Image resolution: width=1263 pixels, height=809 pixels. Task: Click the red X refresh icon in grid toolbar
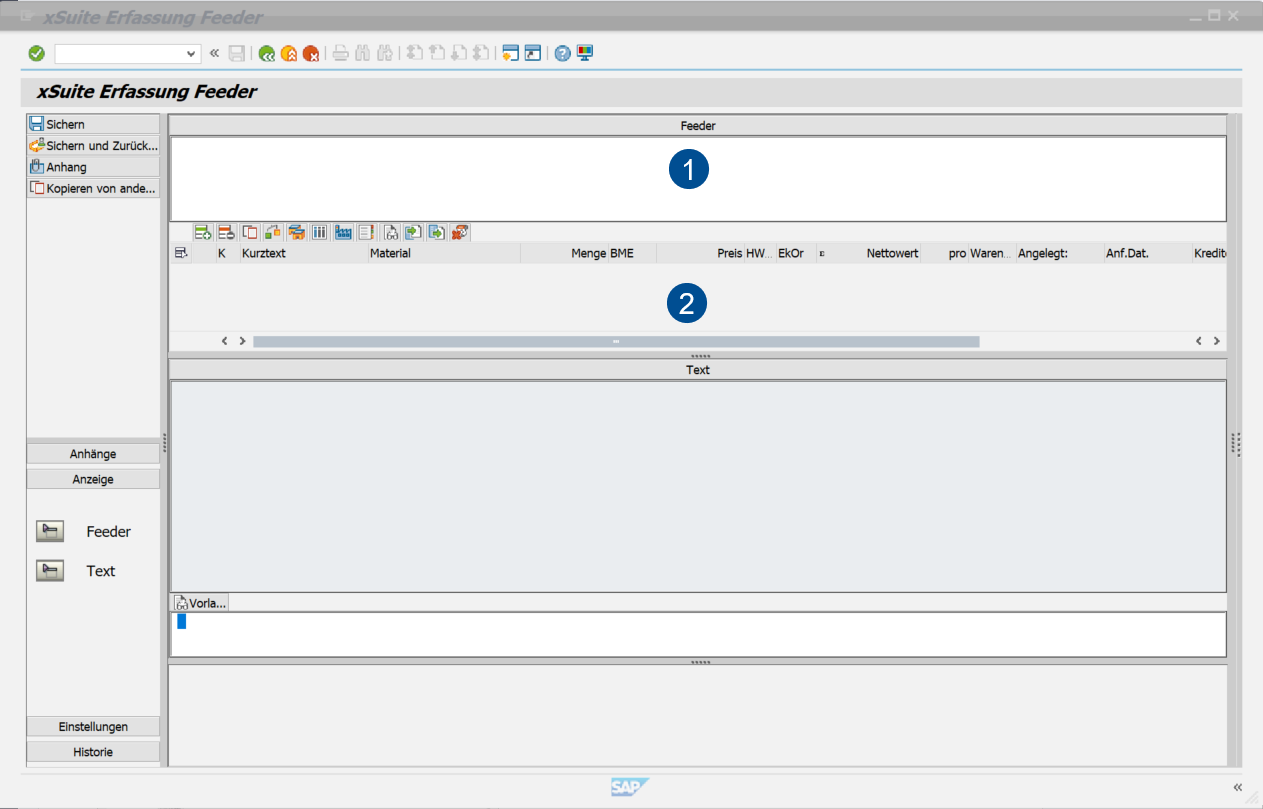[459, 232]
